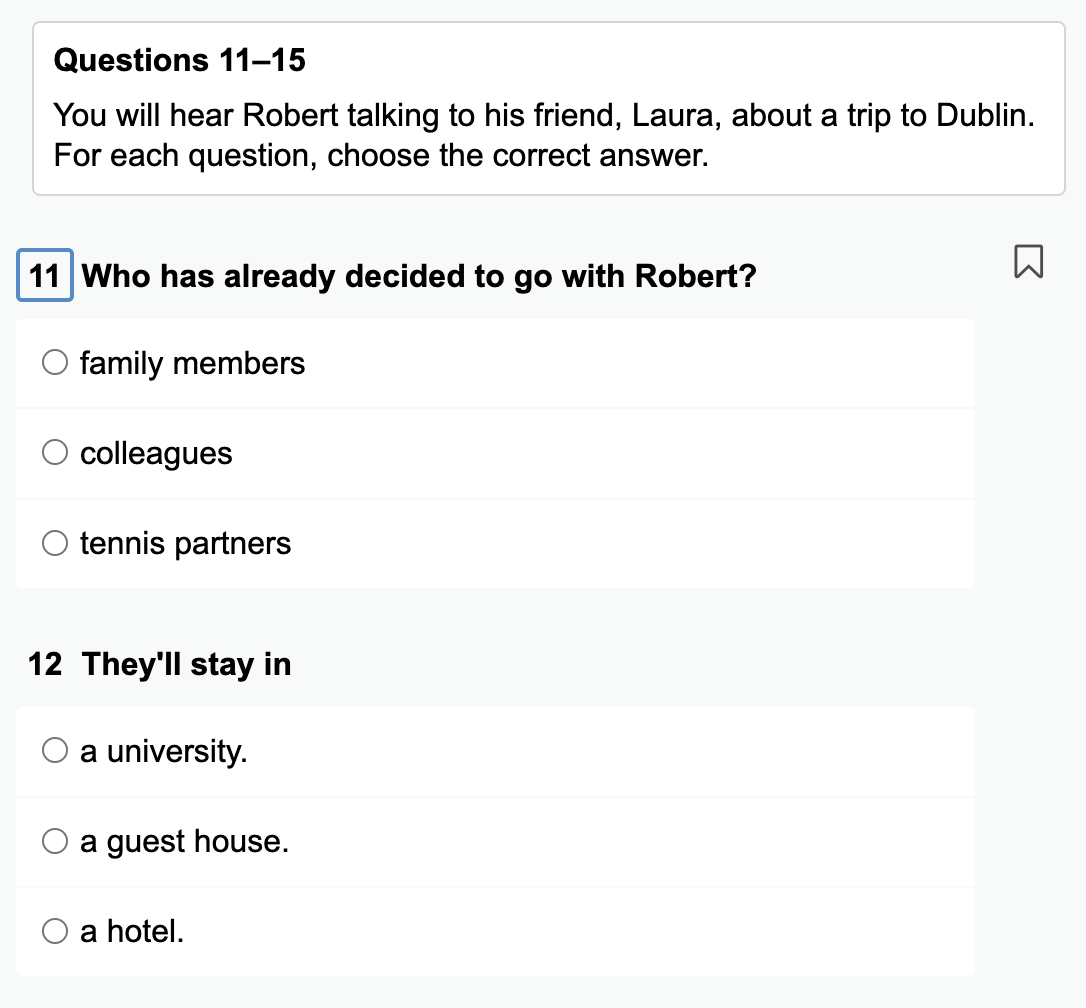Click the 'Questions 11–15' heading
This screenshot has width=1086, height=1008.
pyautogui.click(x=179, y=60)
